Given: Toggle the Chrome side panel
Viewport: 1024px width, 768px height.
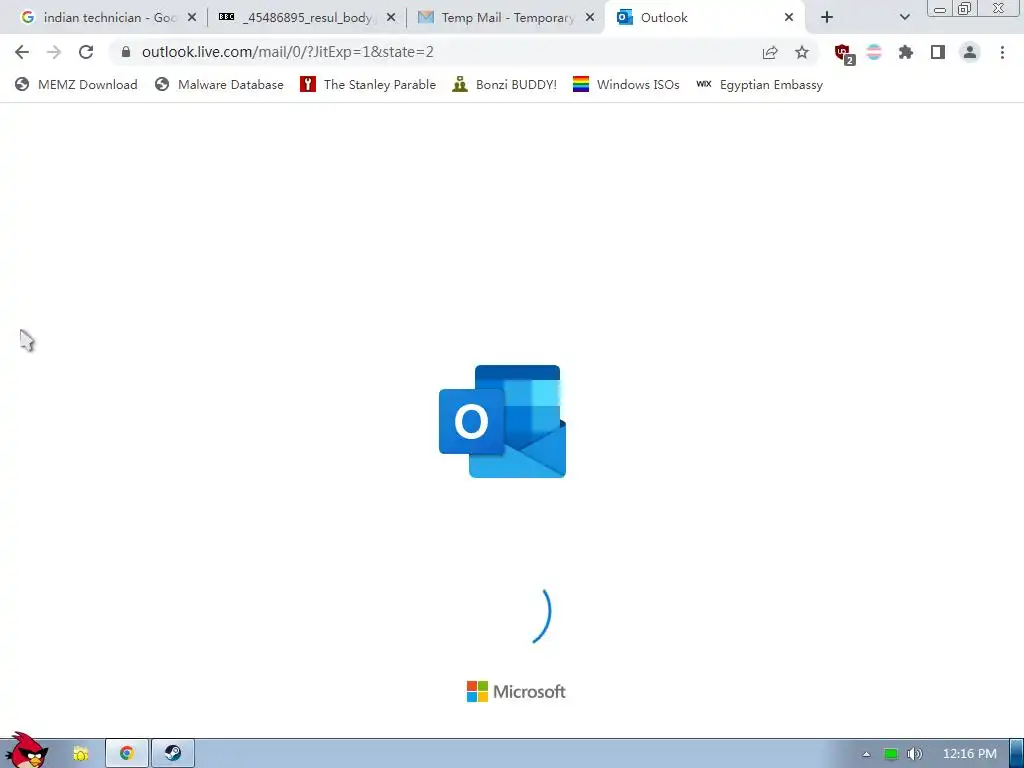Looking at the screenshot, I should tap(938, 52).
